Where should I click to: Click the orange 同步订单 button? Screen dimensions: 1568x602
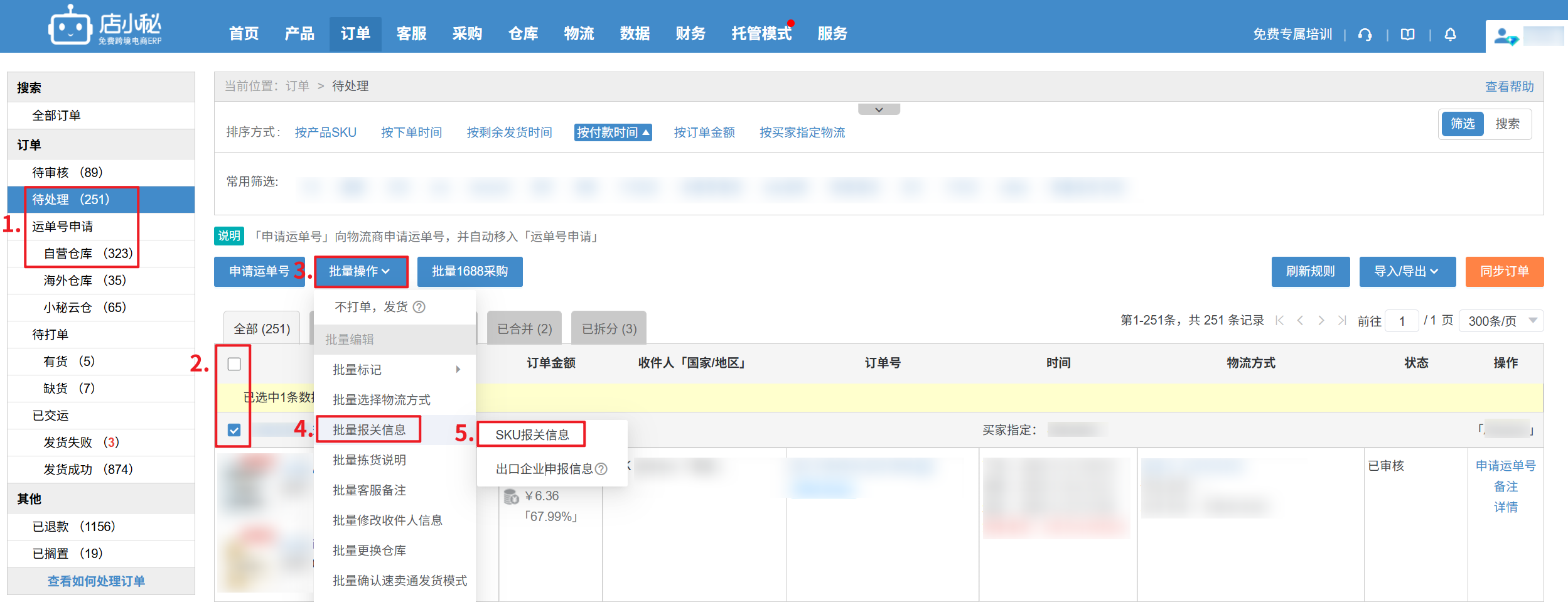pyautogui.click(x=1504, y=271)
